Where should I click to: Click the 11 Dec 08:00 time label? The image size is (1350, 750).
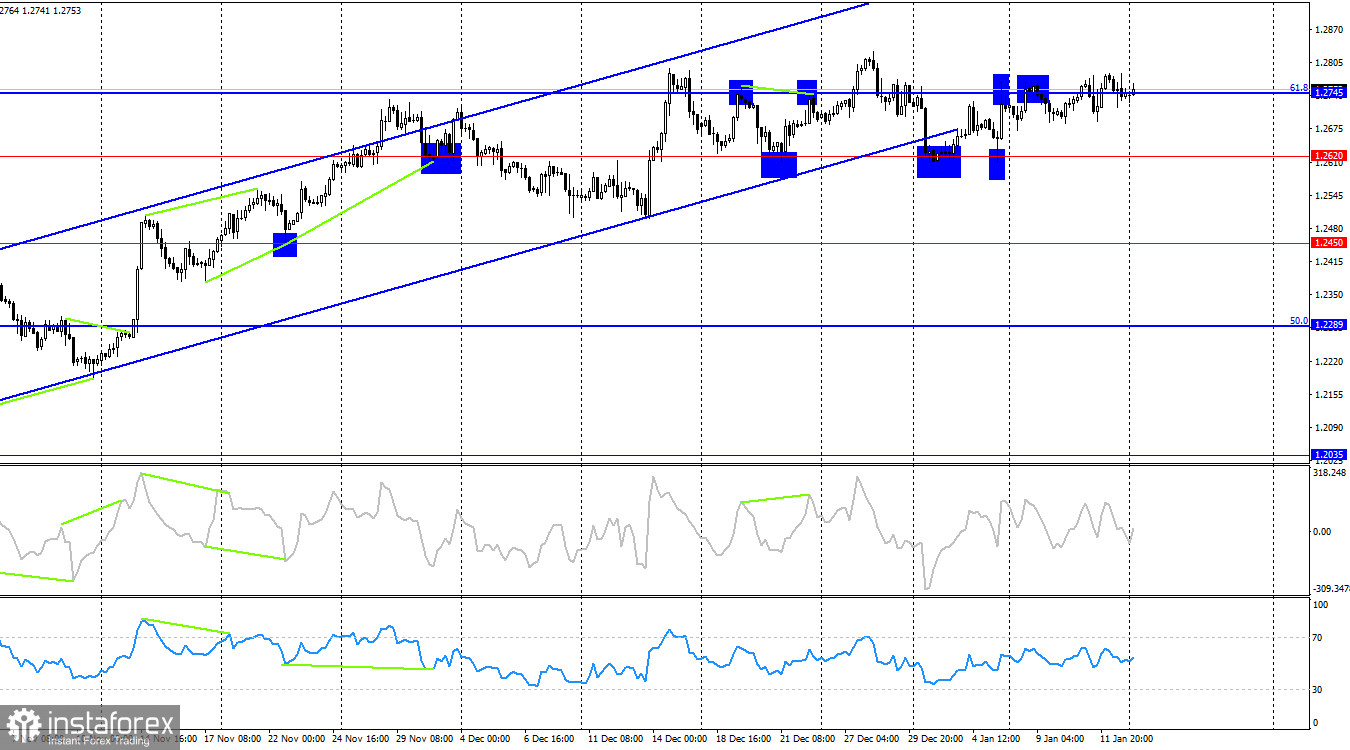[617, 739]
